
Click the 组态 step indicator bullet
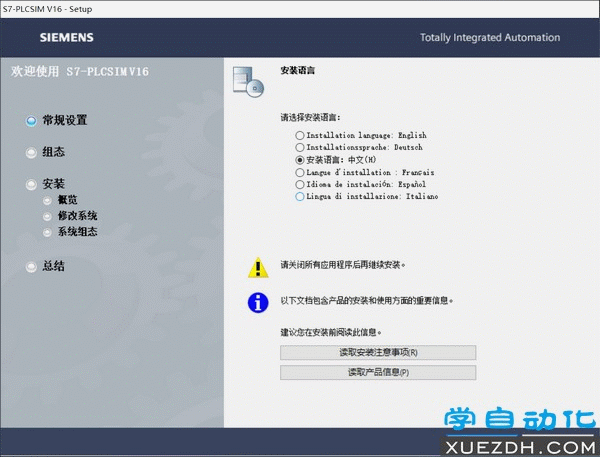31,153
